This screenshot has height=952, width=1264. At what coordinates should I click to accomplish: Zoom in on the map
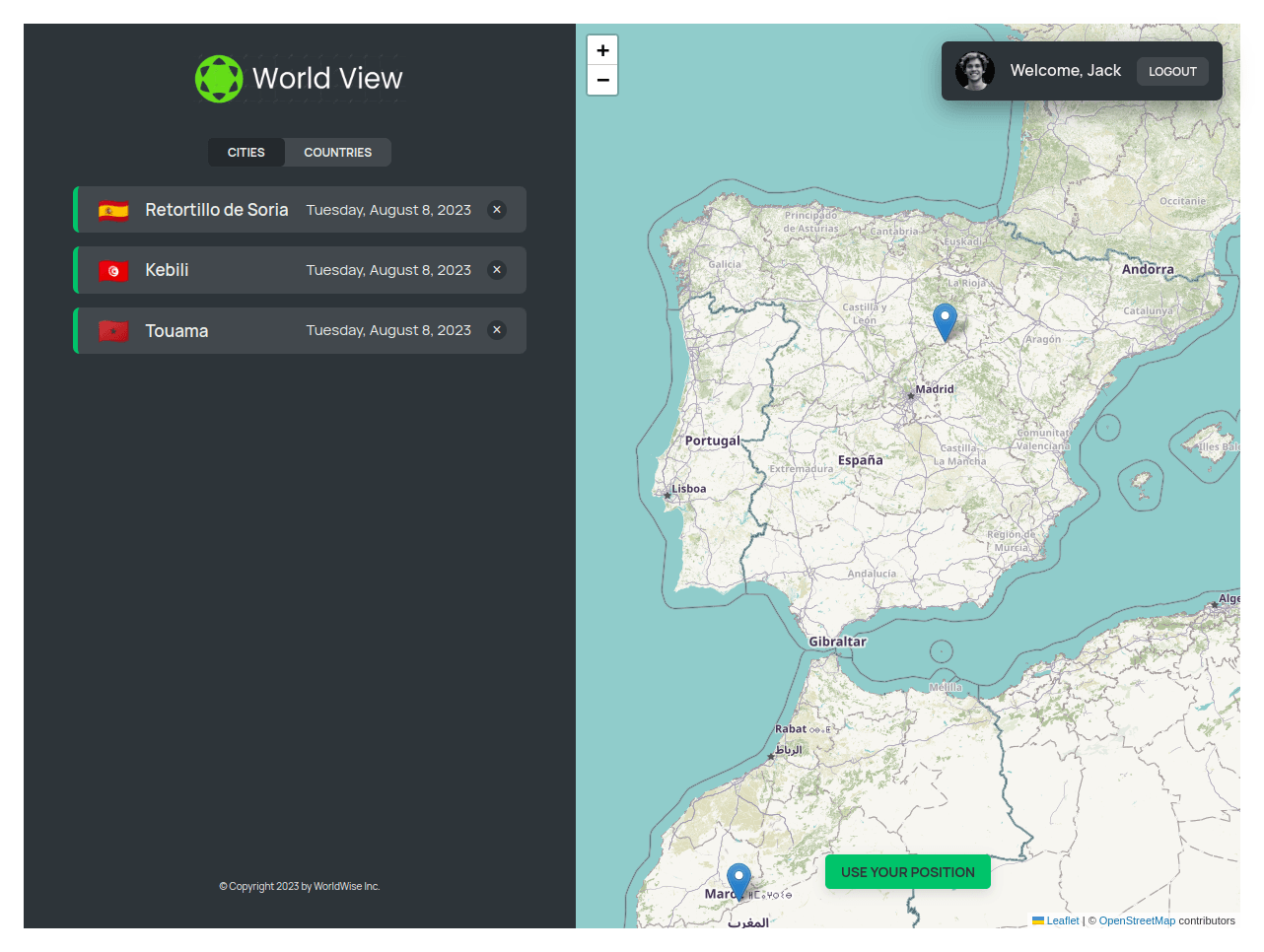(602, 50)
